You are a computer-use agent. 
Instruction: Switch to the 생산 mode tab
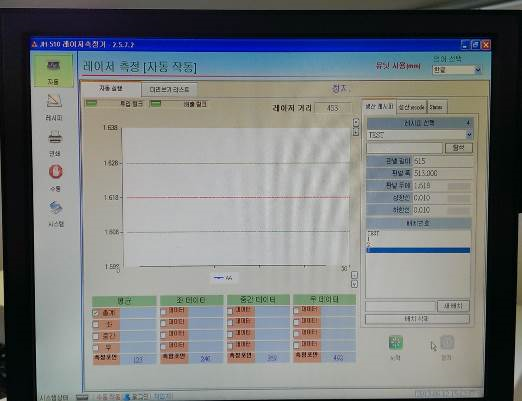coord(411,107)
